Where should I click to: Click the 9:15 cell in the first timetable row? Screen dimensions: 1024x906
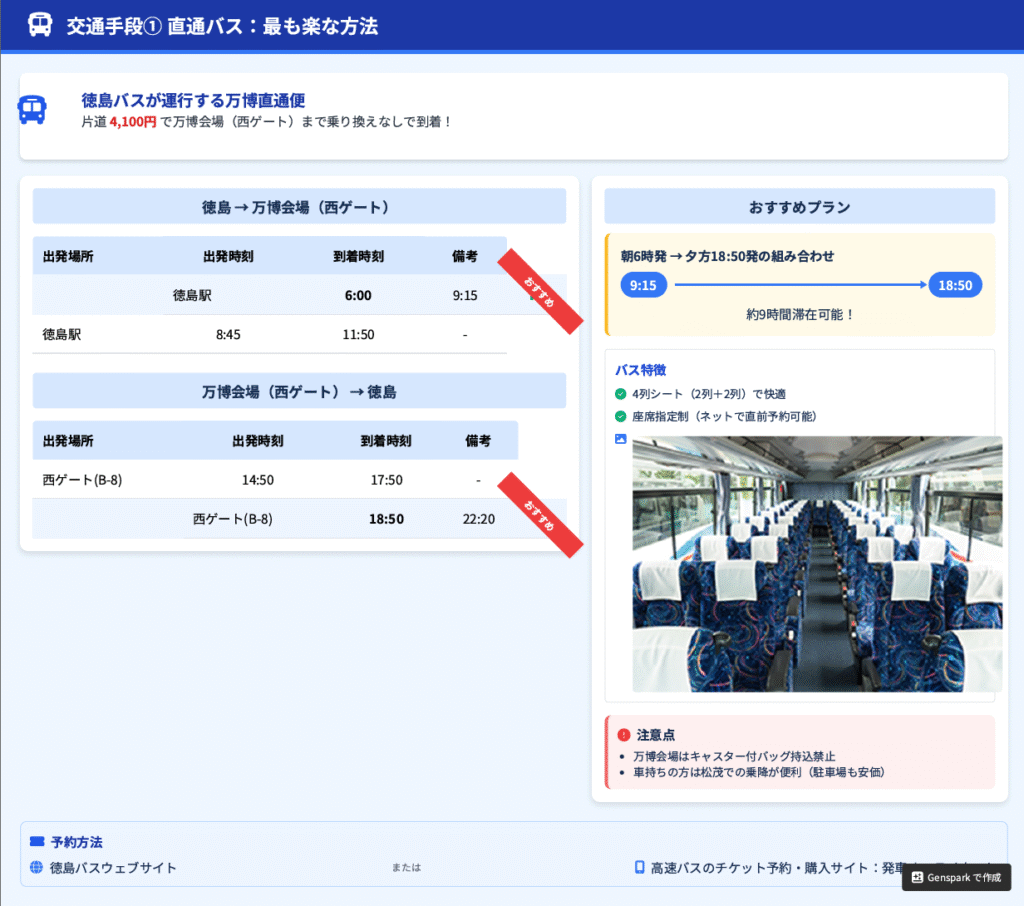tap(465, 295)
